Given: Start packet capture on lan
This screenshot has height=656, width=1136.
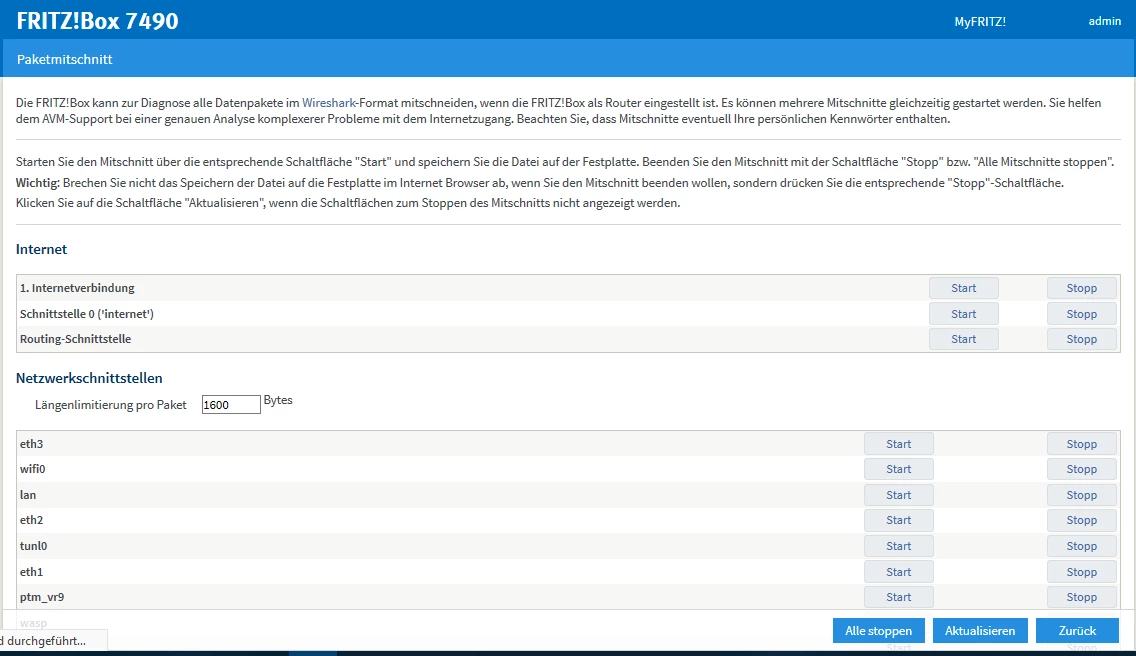Looking at the screenshot, I should point(898,495).
